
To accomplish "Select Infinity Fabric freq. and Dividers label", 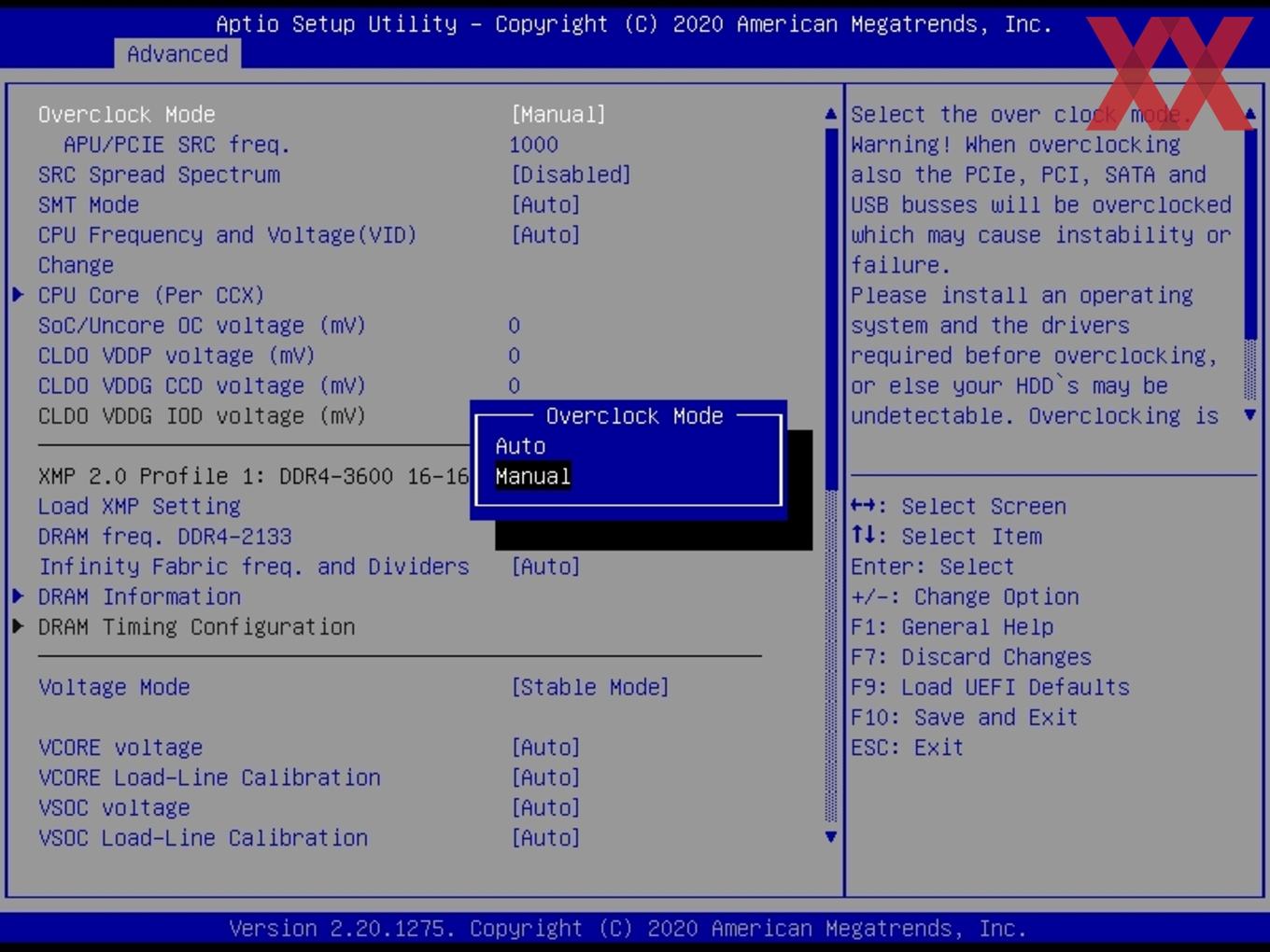I will click(254, 567).
